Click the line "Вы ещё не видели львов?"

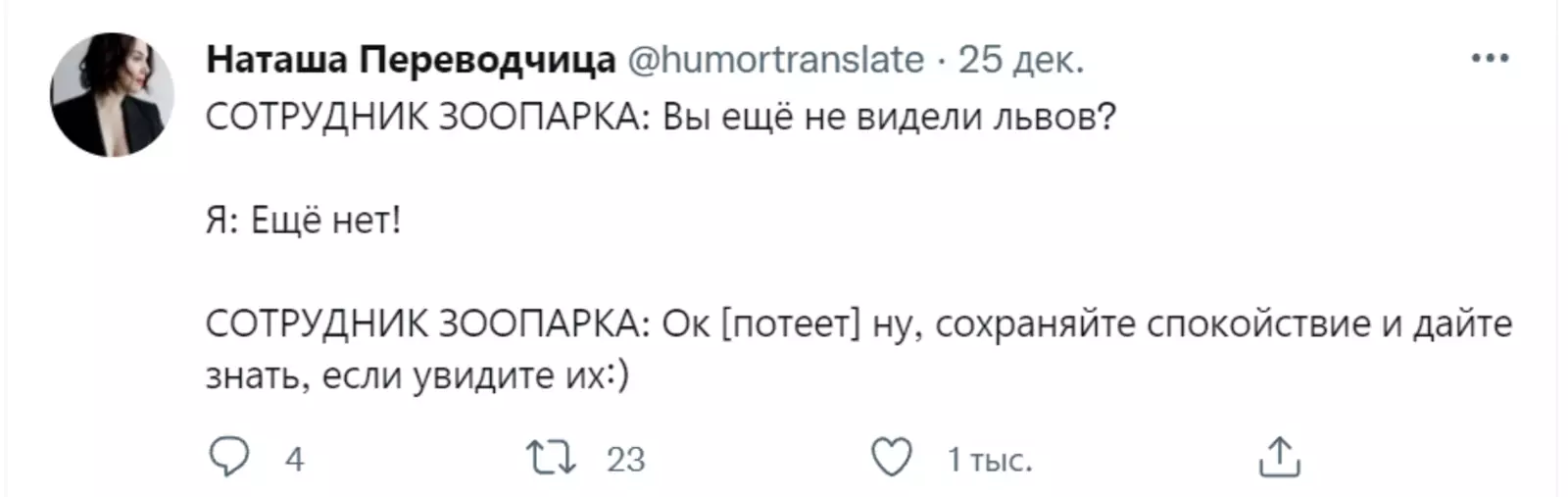pos(889,118)
